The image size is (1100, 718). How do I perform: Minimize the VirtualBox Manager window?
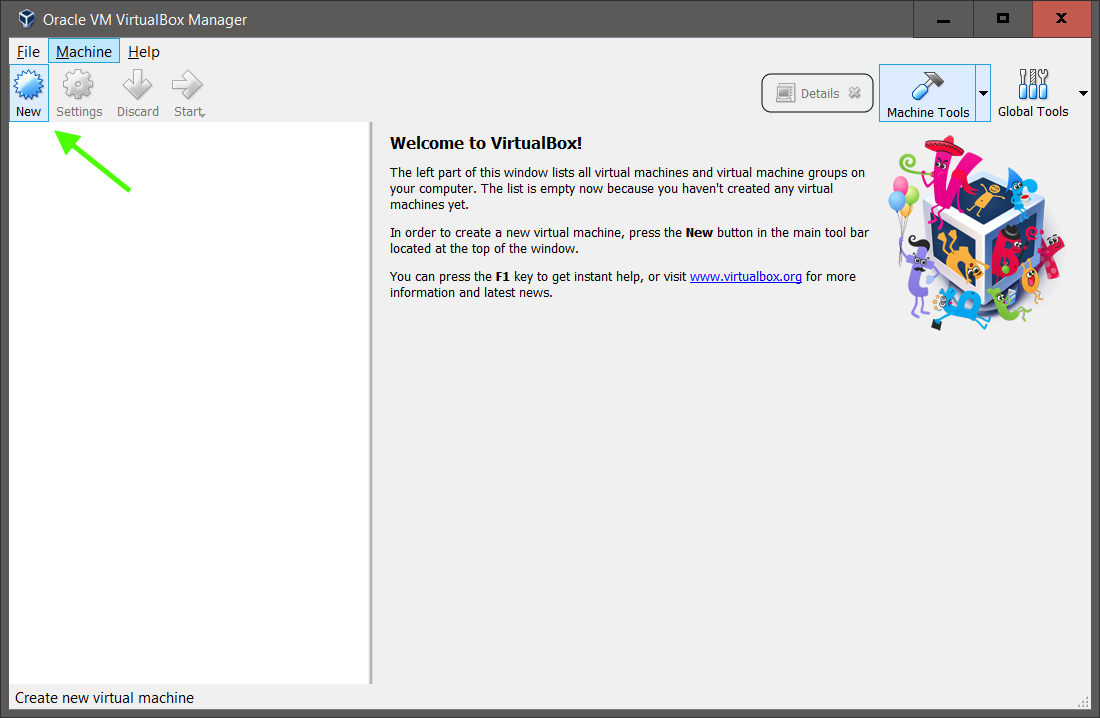[x=944, y=19]
